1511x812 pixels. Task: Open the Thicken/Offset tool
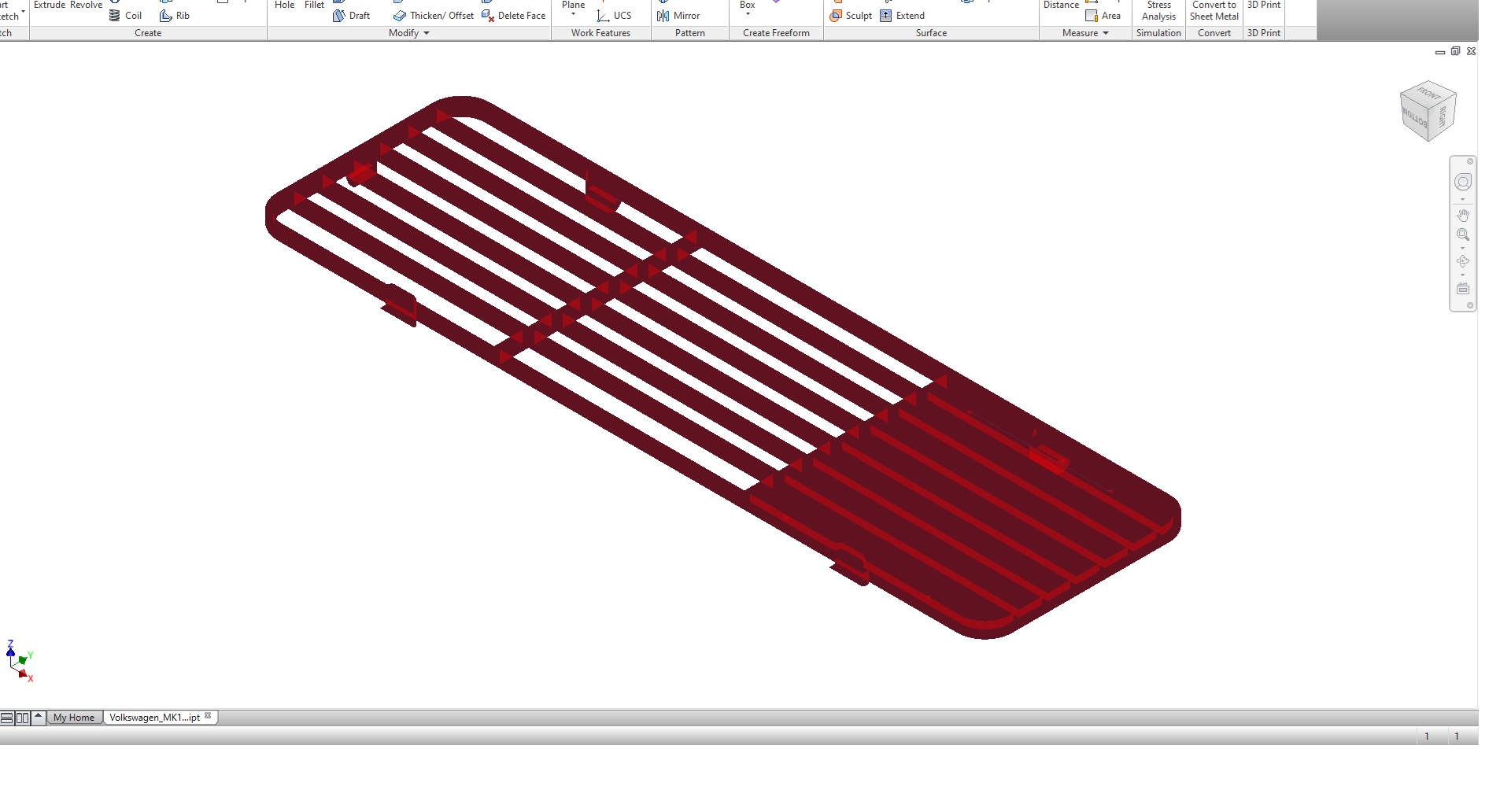(434, 16)
